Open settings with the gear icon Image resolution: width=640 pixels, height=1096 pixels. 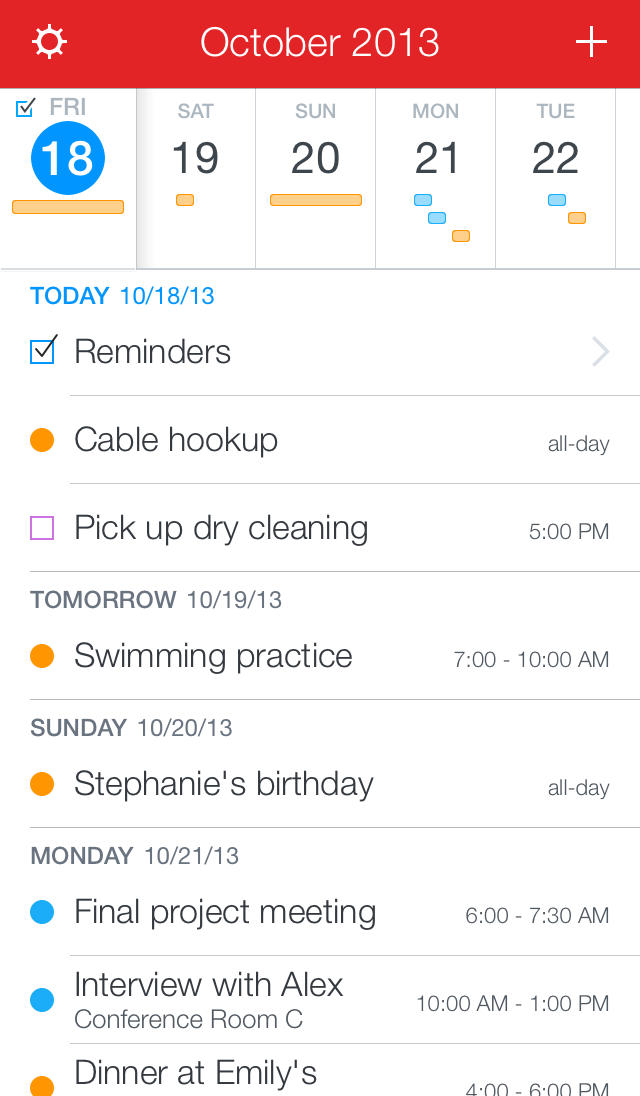(x=49, y=42)
